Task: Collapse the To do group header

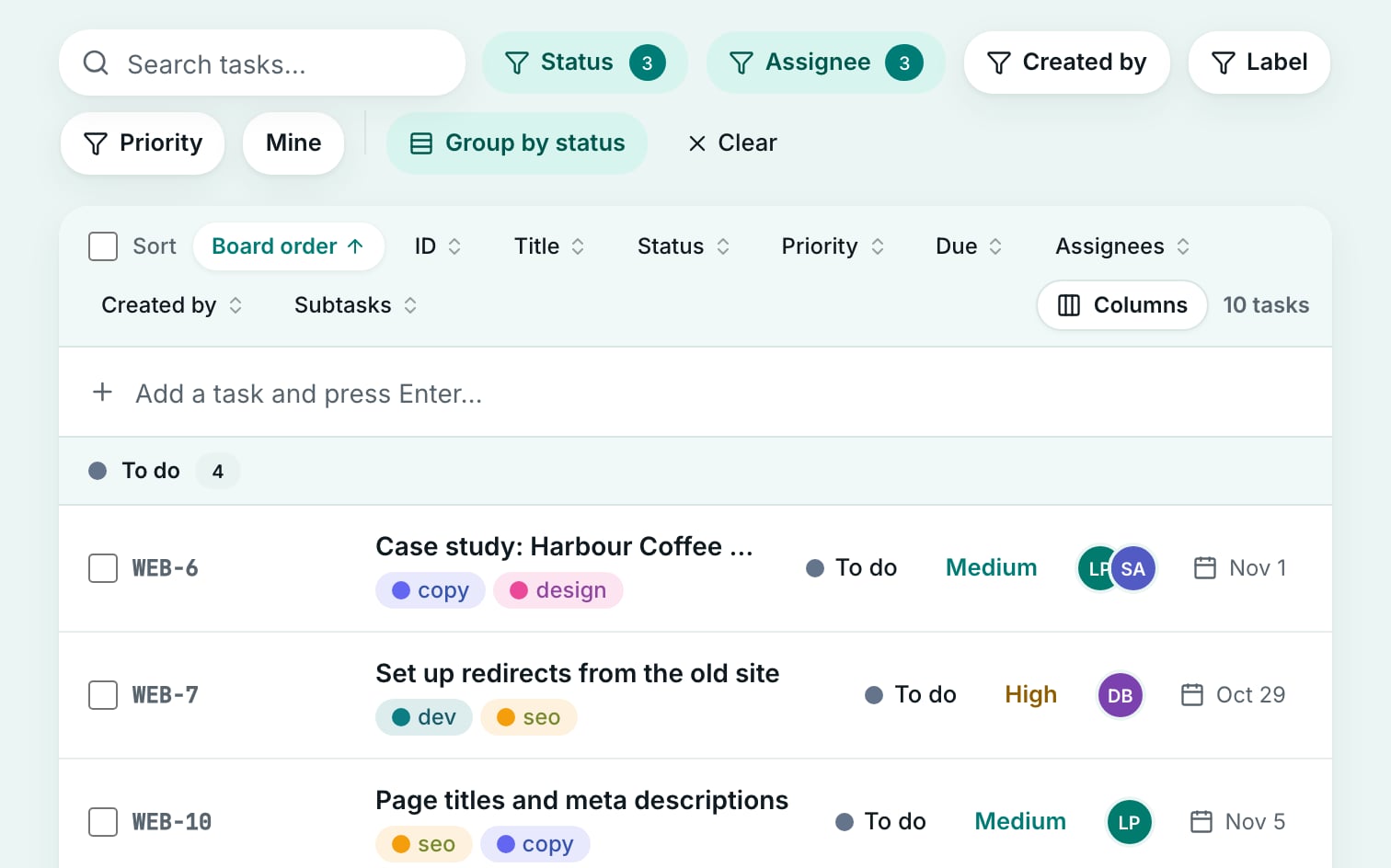Action: (x=695, y=471)
